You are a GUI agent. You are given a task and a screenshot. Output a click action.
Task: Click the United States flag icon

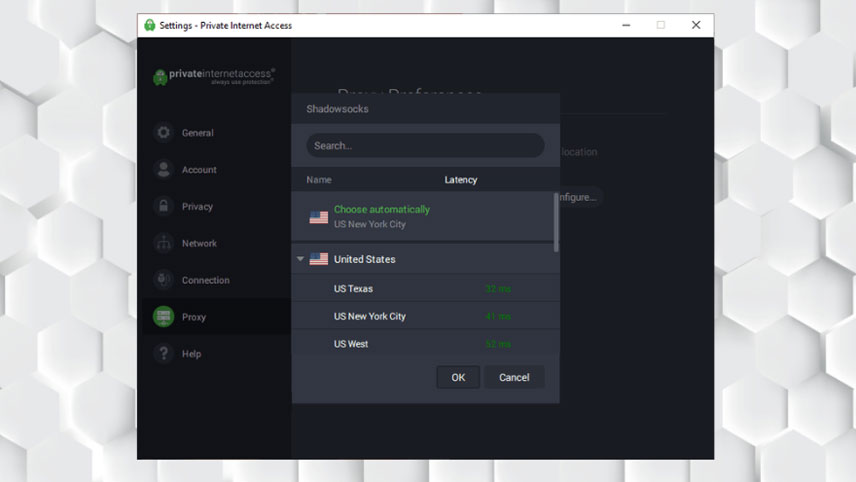319,259
